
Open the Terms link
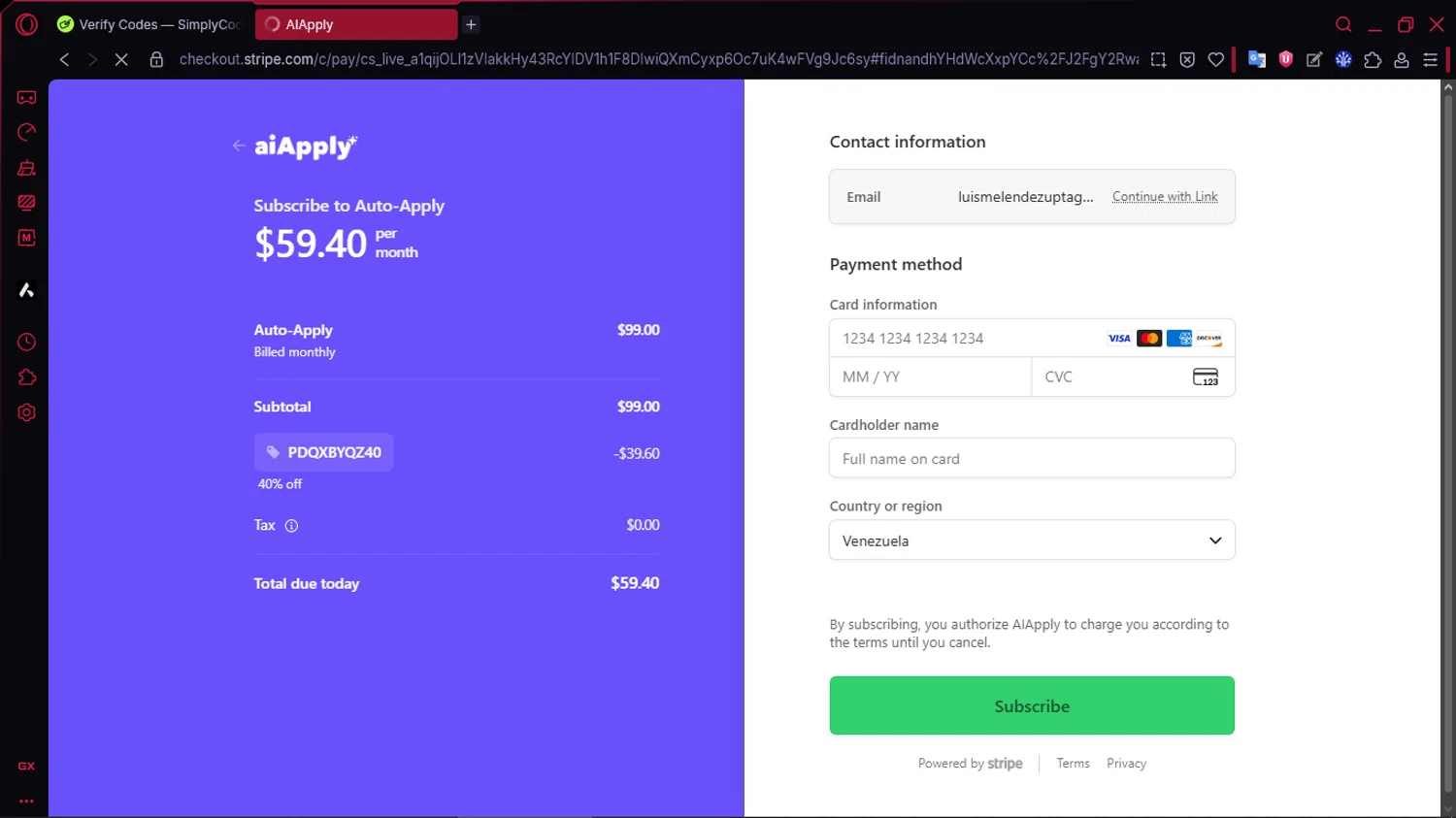click(1073, 764)
